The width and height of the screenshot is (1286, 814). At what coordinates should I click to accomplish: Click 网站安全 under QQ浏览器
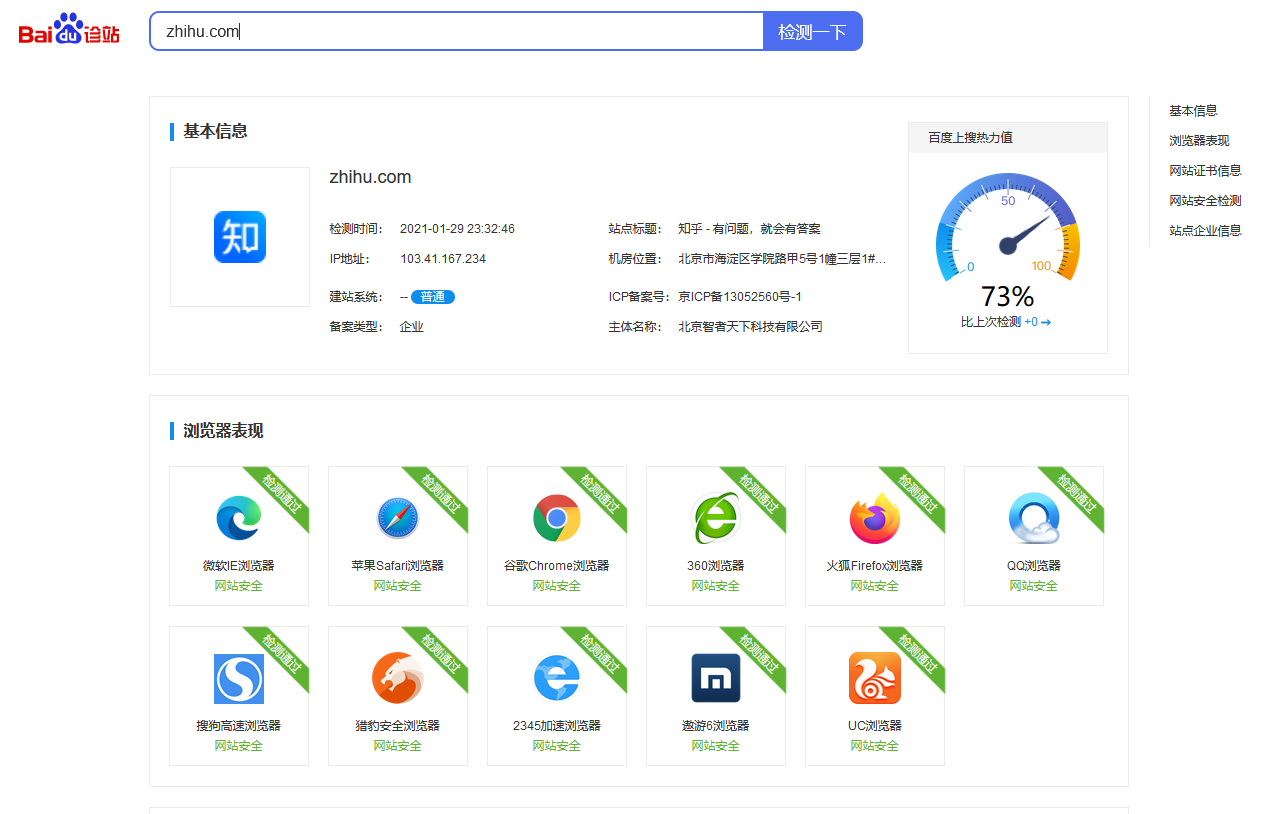1033,586
